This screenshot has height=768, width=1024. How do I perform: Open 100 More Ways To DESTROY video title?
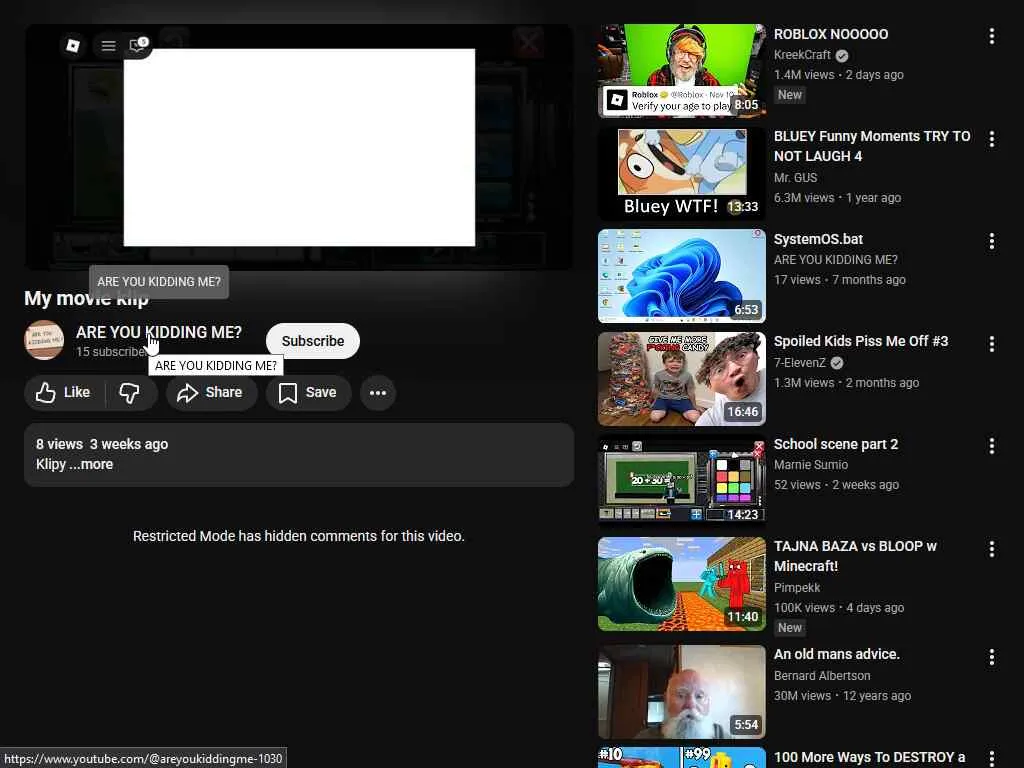(869, 758)
